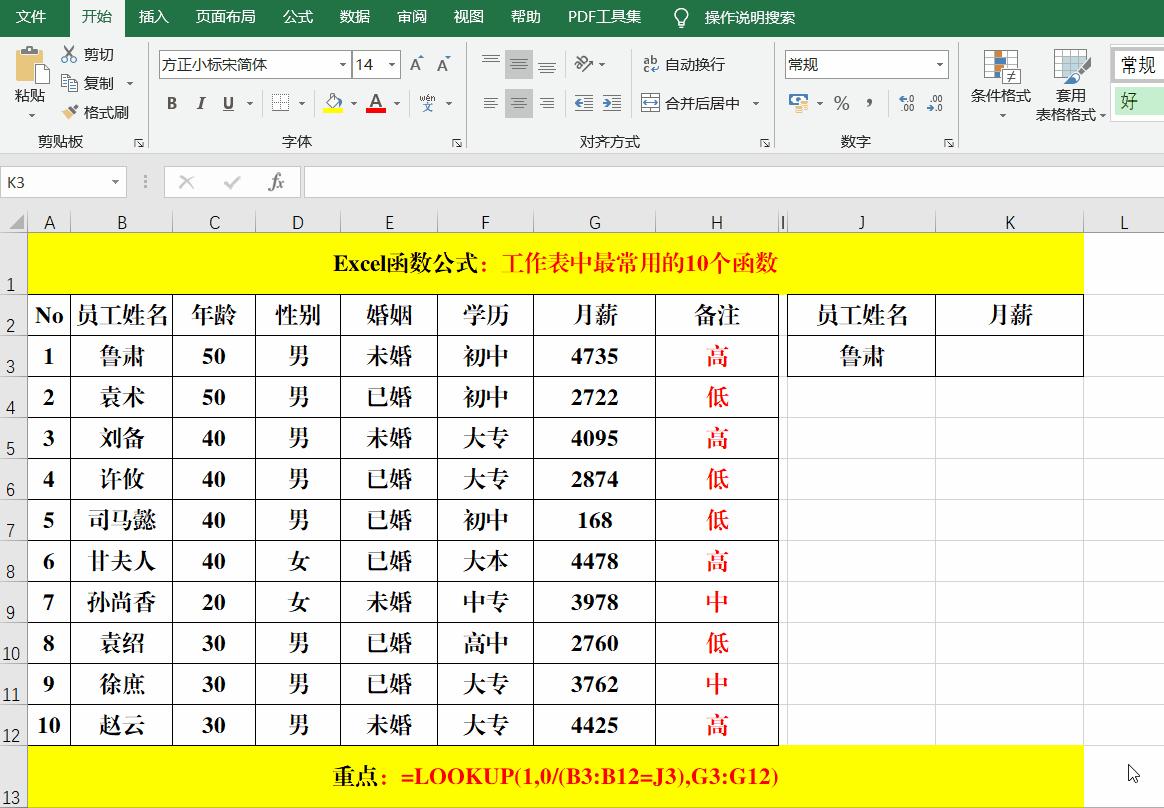The image size is (1164, 808).
Task: Open the font size dropdown
Action: [389, 63]
